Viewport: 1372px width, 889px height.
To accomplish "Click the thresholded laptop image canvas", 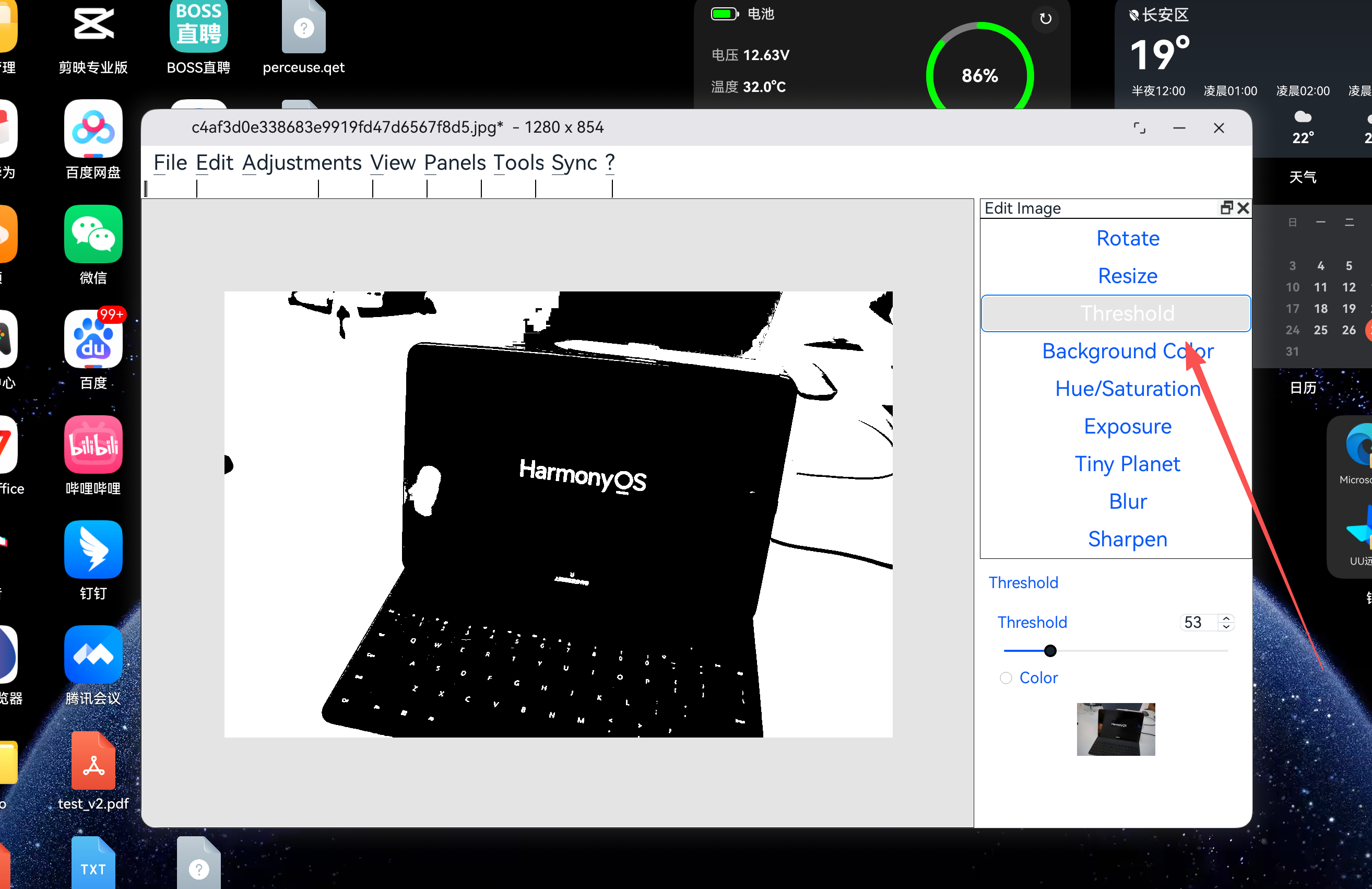I will click(558, 514).
